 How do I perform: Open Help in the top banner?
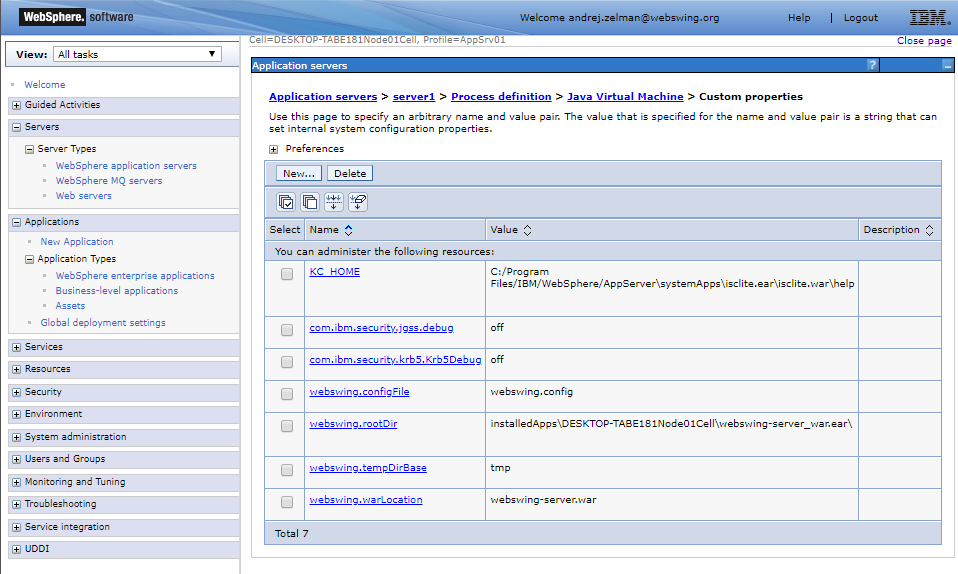pos(799,18)
